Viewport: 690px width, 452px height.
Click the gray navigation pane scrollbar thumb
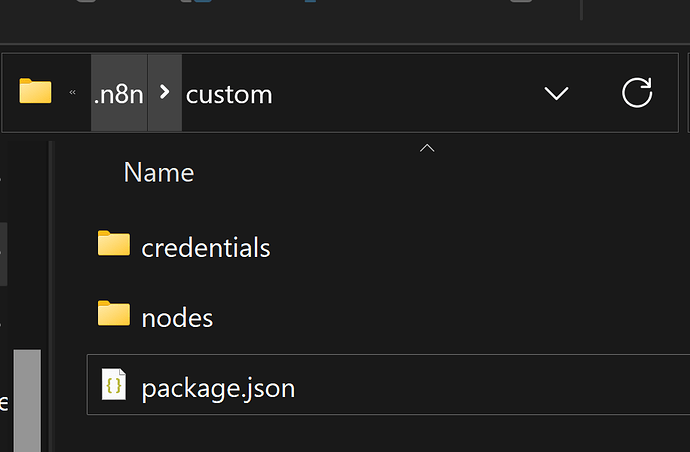(x=27, y=400)
